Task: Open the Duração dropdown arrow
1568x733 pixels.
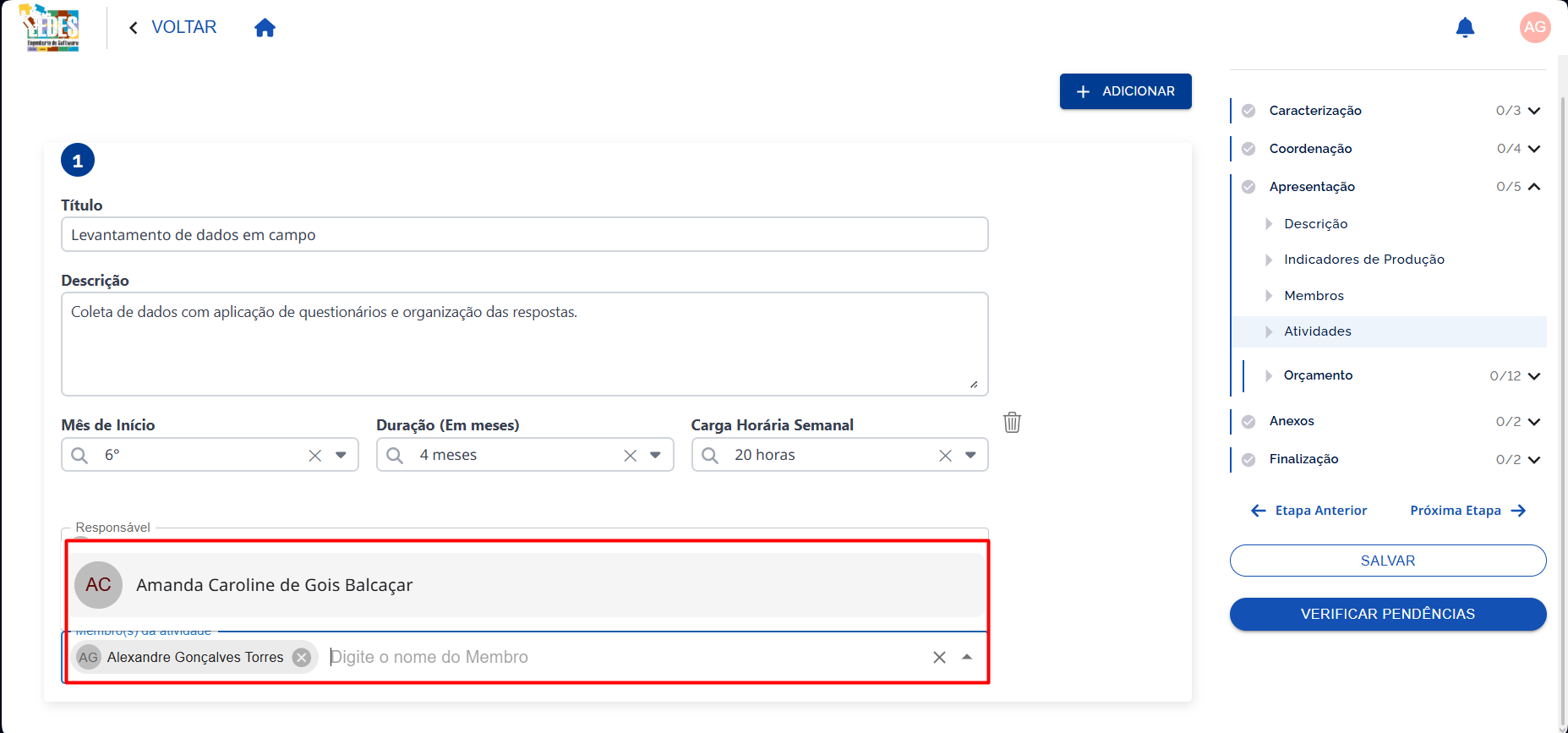Action: point(655,455)
